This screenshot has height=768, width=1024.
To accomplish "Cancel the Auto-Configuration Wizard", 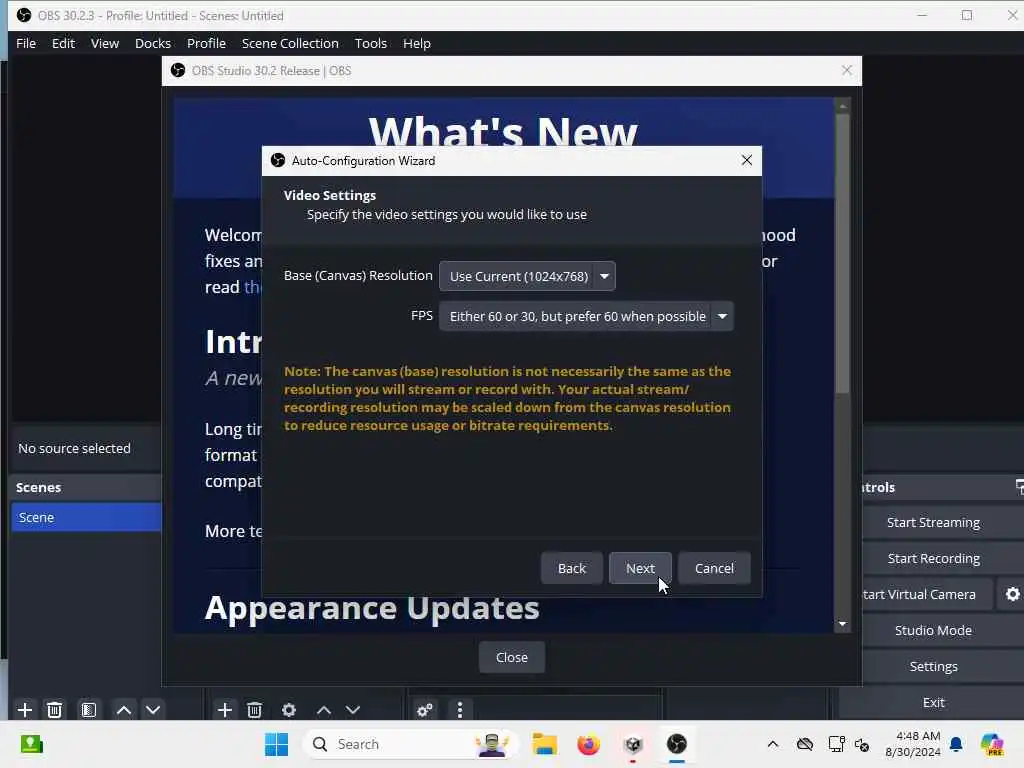I will click(x=714, y=568).
